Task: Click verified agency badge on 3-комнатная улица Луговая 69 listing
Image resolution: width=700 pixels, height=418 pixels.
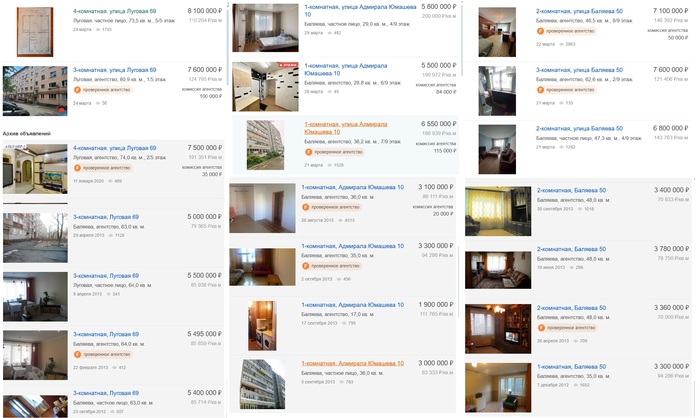Action: [x=103, y=90]
